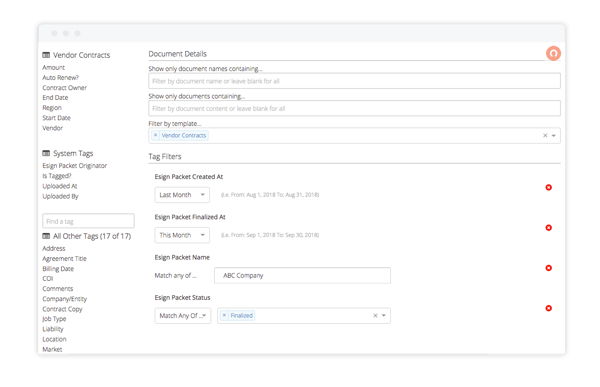Focus the document name filter field
Viewport: 600px width, 387px height.
354,81
